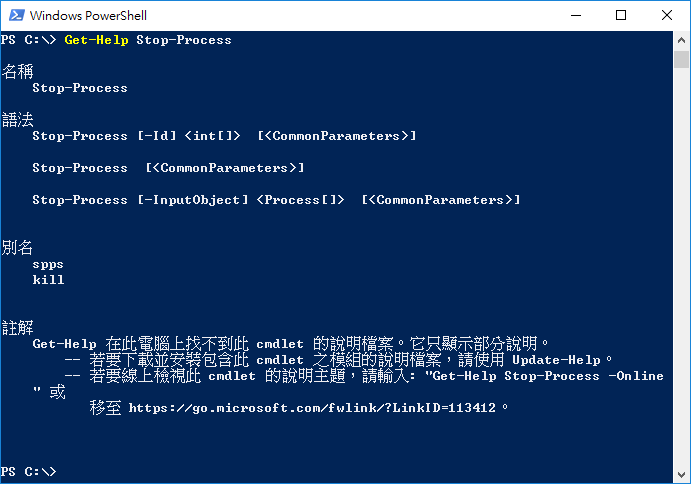Click the [-Id] <int[]> syntax line
The height and width of the screenshot is (484, 691).
(x=224, y=136)
